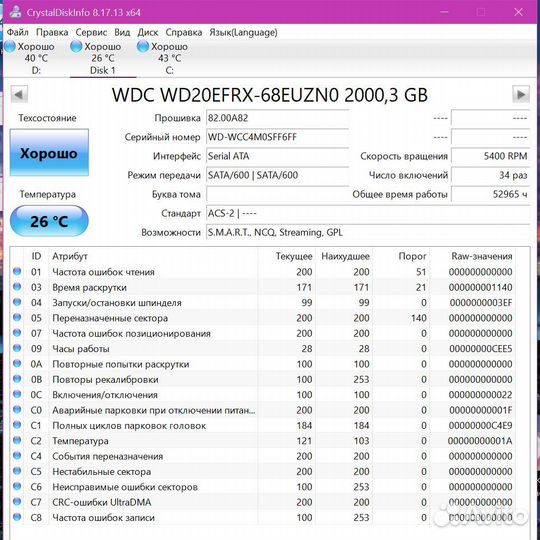The height and width of the screenshot is (540, 540).
Task: Click status dot of attribute C1 row
Action: pyautogui.click(x=17, y=425)
